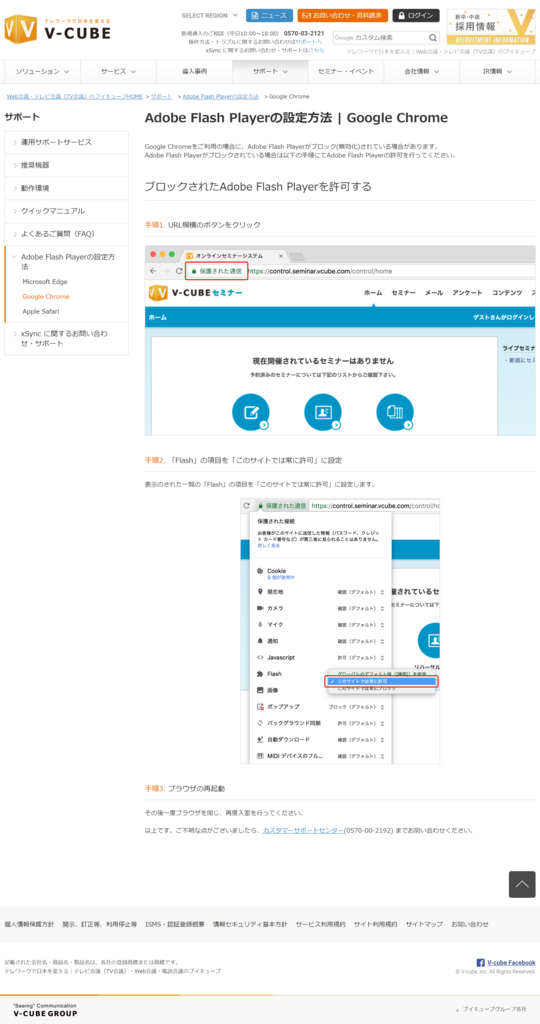The height and width of the screenshot is (1024, 540).
Task: Expand the ソリューション nav menu
Action: point(42,72)
